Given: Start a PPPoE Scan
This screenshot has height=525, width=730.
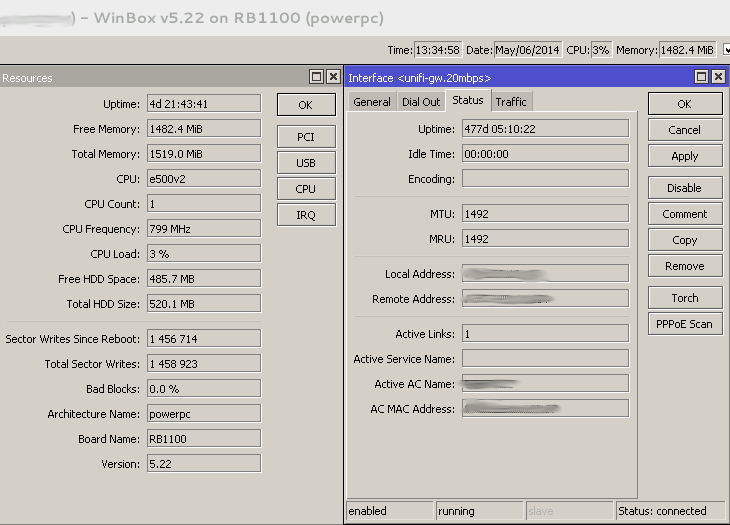Looking at the screenshot, I should 685,324.
